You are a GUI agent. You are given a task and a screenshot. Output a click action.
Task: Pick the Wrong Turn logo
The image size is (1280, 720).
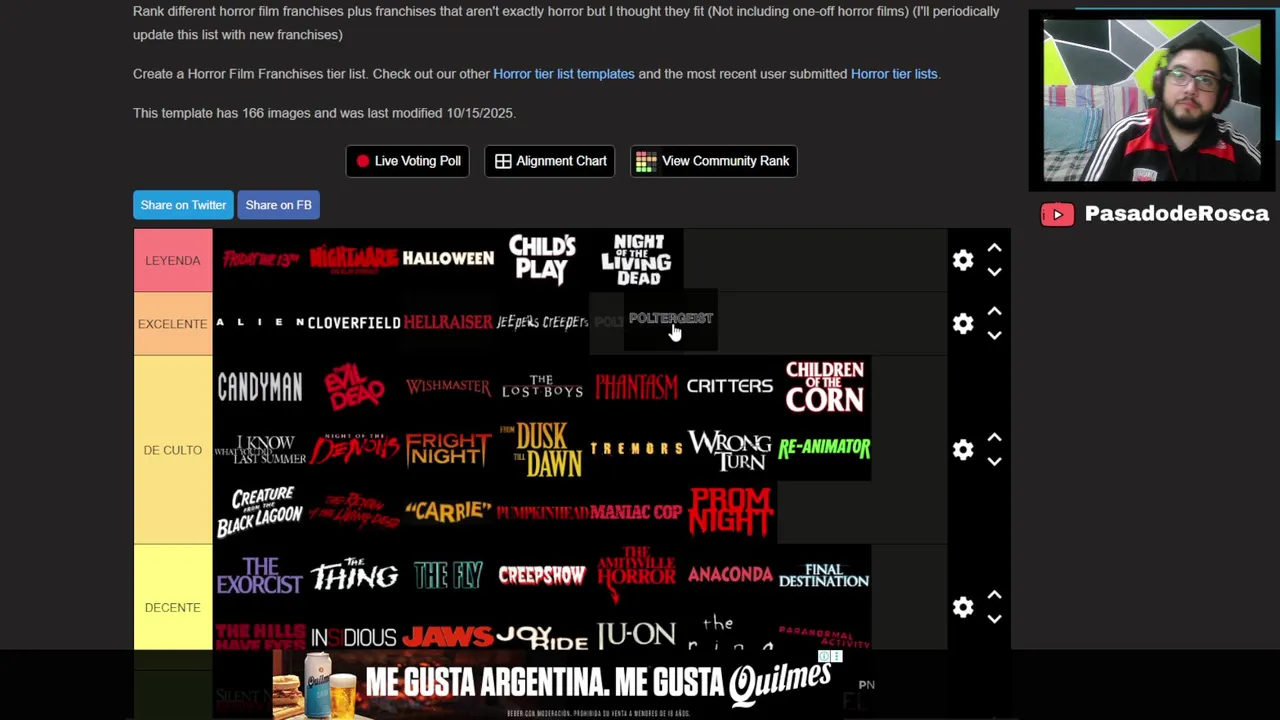pyautogui.click(x=730, y=450)
